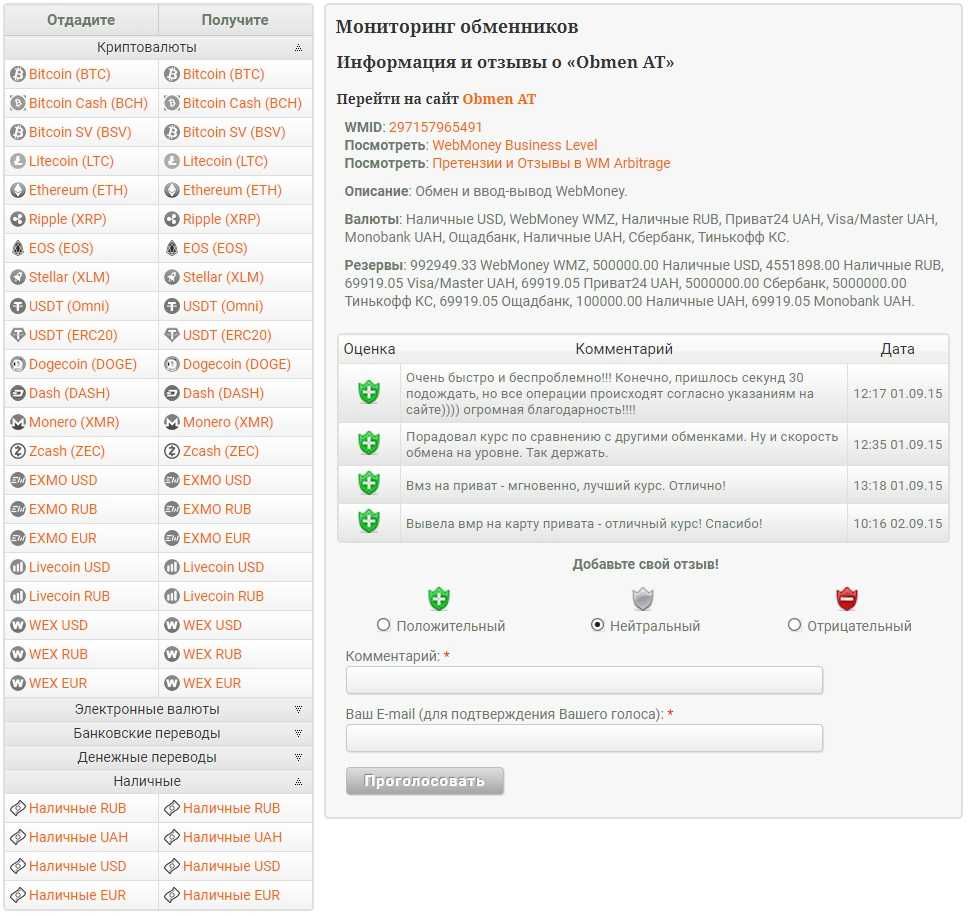Viewport: 970px width, 916px height.
Task: Click the EXMO USD icon in the Отдадите column
Action: pyautogui.click(x=18, y=481)
